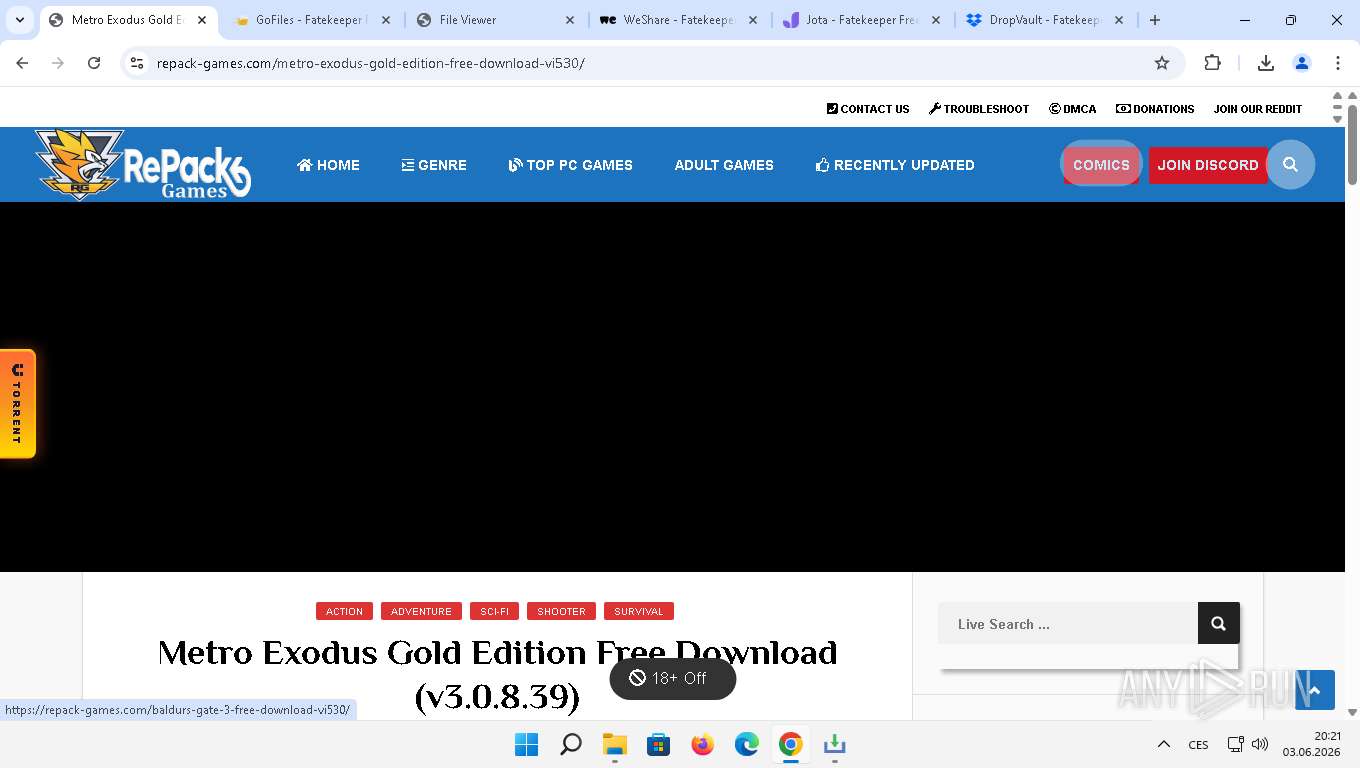
Task: Click the CES input language indicator
Action: point(1198,744)
